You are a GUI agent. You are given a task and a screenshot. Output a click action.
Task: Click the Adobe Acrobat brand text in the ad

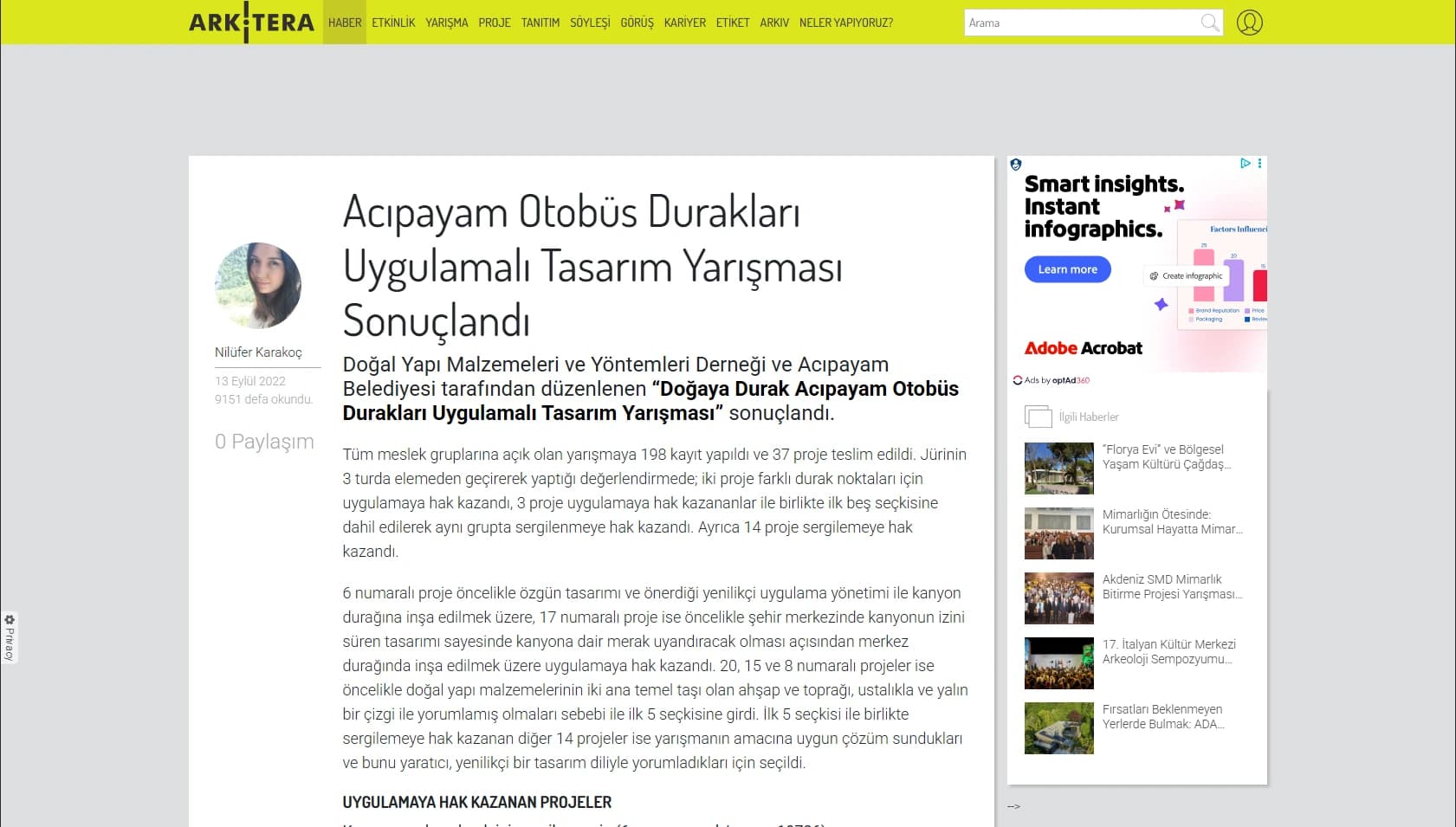click(1084, 348)
